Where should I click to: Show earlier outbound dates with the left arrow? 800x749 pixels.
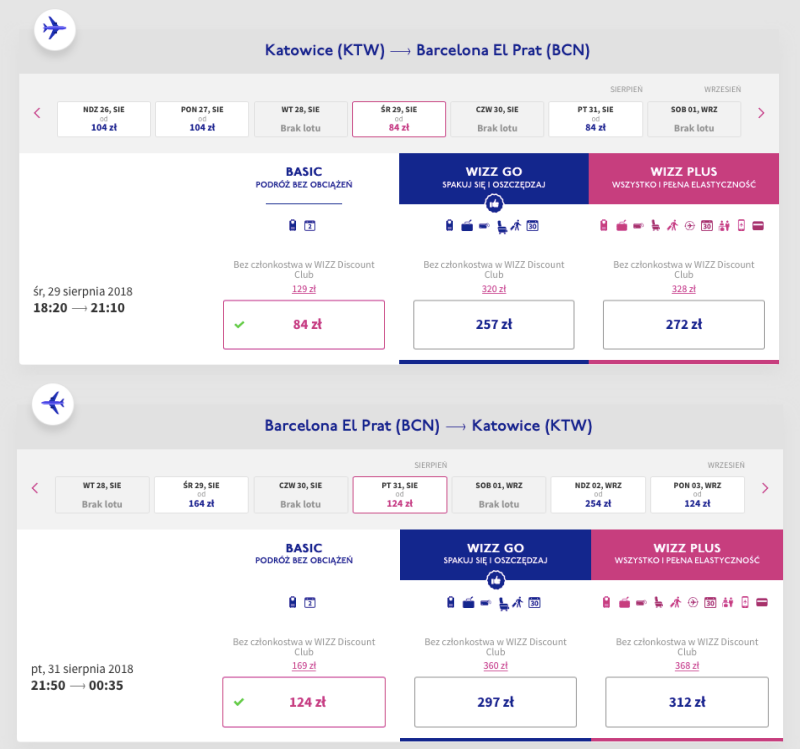(37, 113)
